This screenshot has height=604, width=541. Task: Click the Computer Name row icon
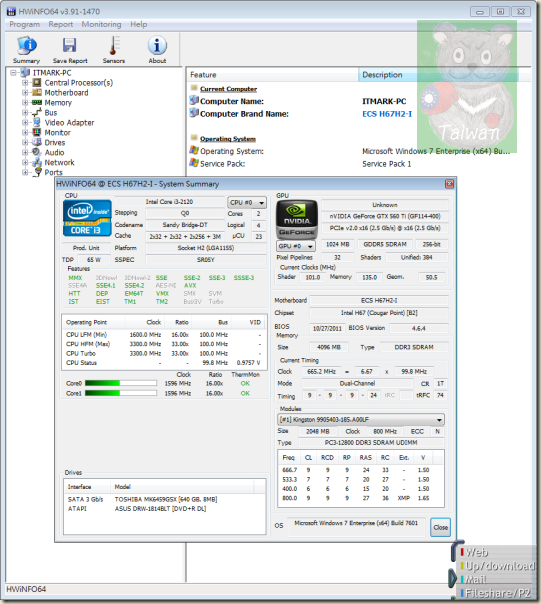(x=194, y=101)
